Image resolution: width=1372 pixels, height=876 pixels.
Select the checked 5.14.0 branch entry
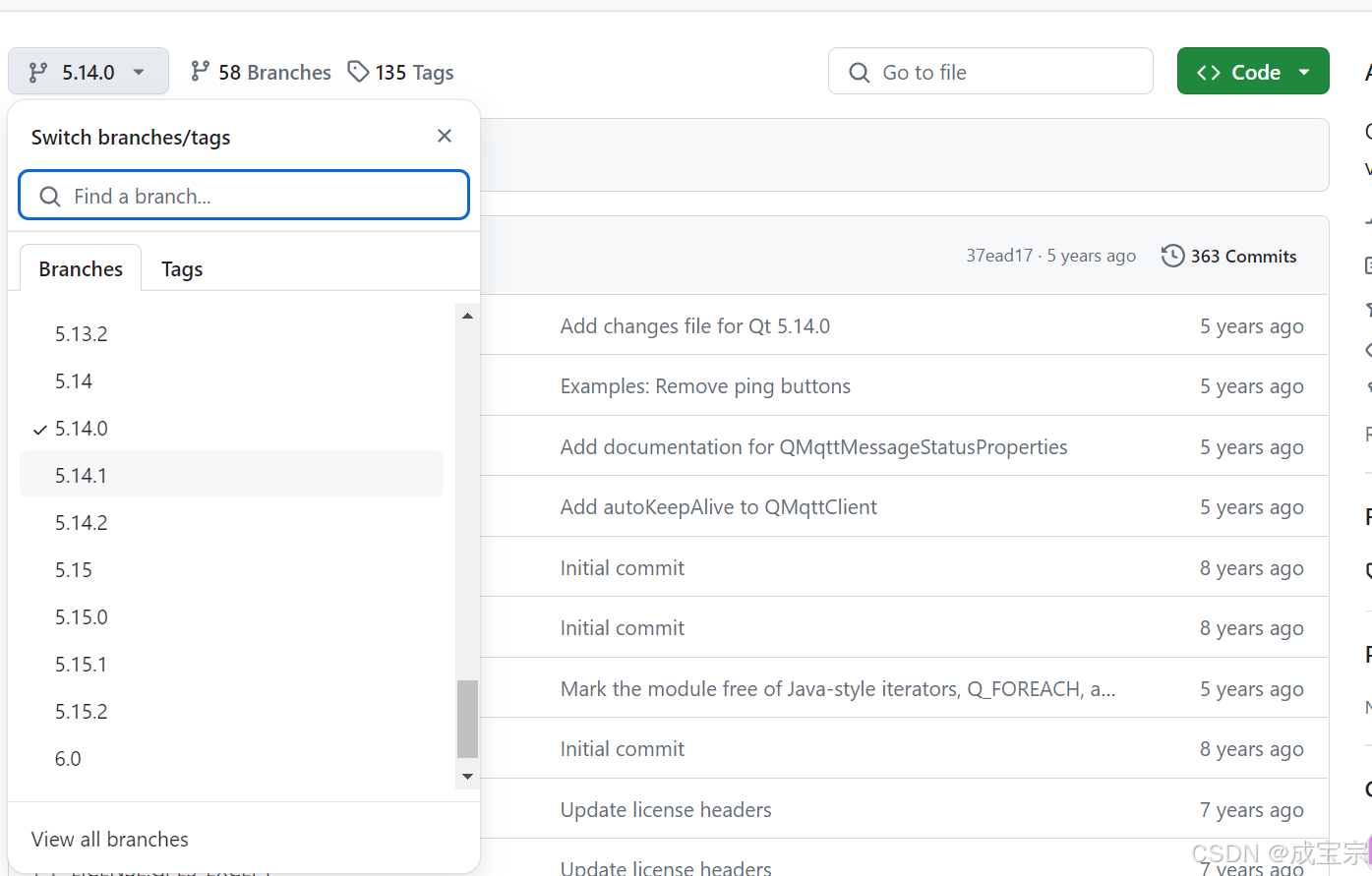[x=231, y=429]
